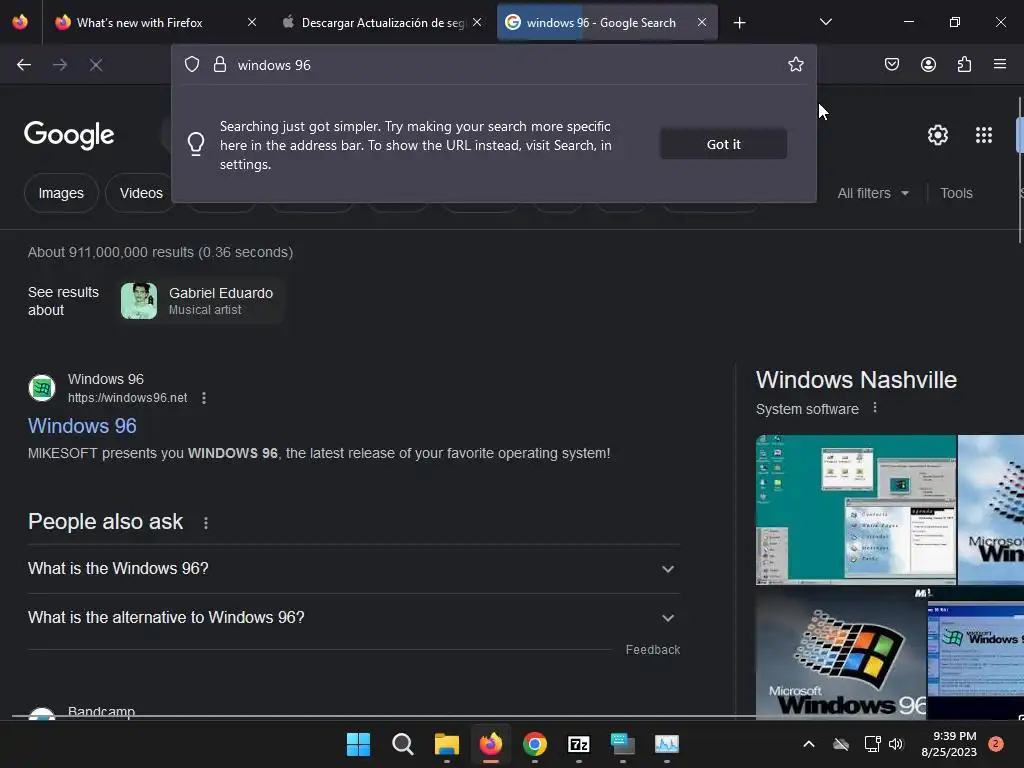Close the What's new with Firefox tab
Screen dimensions: 1024x768
tap(252, 23)
